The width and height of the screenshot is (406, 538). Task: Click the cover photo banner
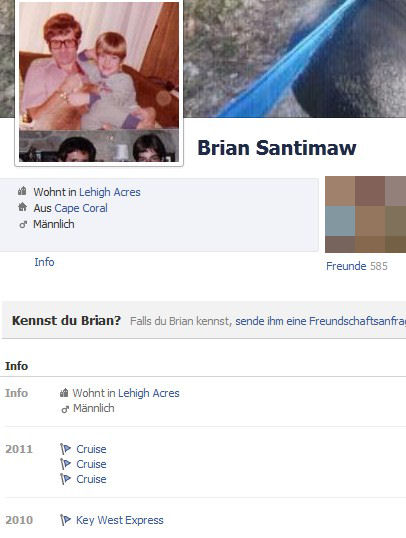[x=295, y=58]
